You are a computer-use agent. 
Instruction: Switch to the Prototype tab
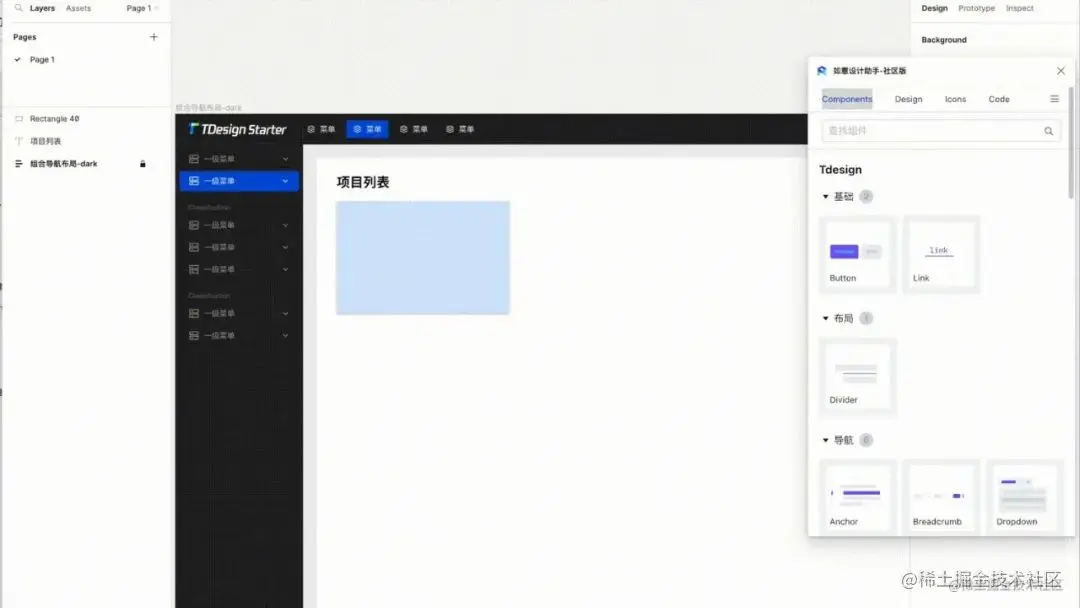976,8
